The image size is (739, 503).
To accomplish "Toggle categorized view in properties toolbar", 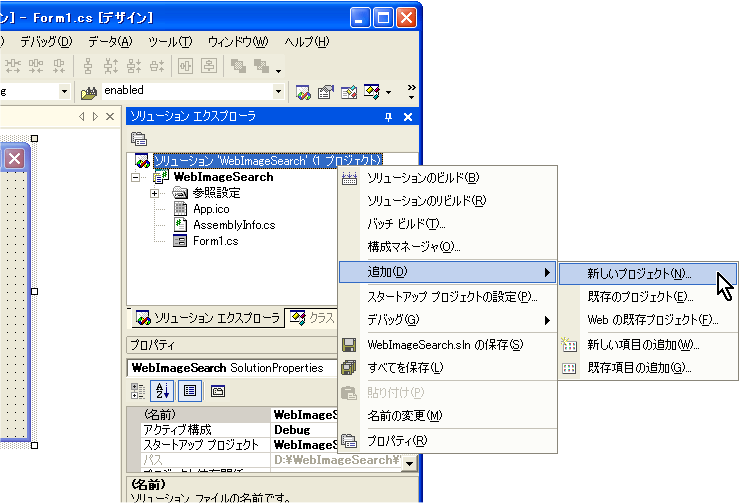I will click(x=138, y=391).
